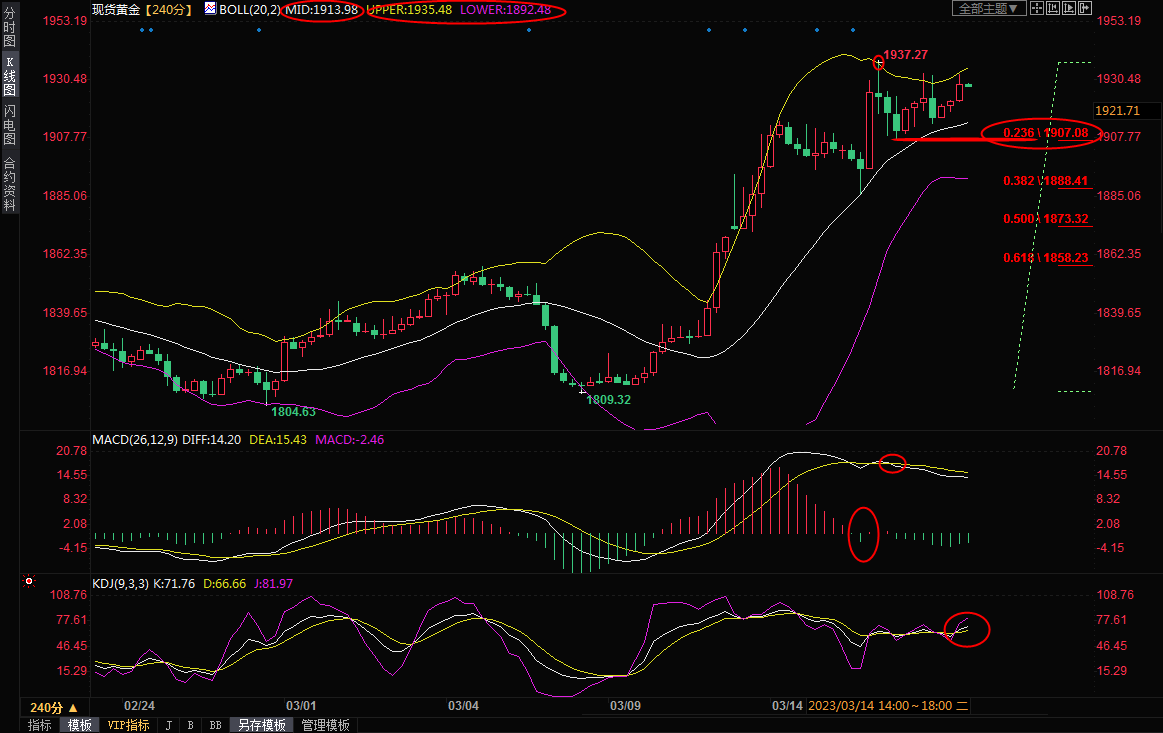Click the 管理模板 button
This screenshot has height=733, width=1163.
(325, 725)
